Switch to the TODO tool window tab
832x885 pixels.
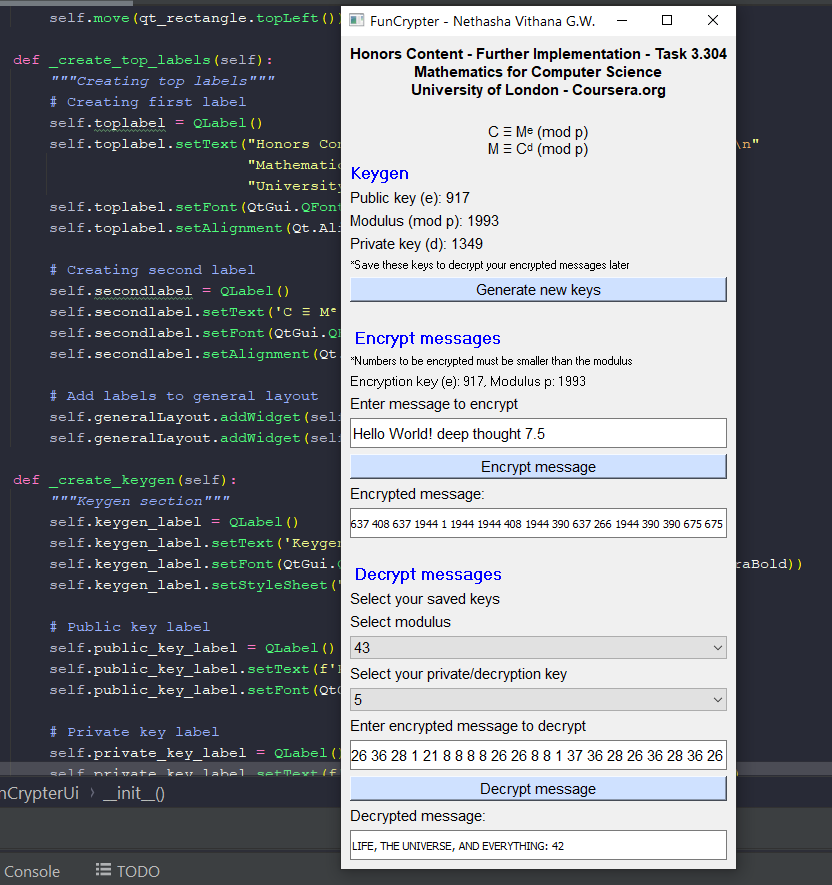tap(137, 871)
